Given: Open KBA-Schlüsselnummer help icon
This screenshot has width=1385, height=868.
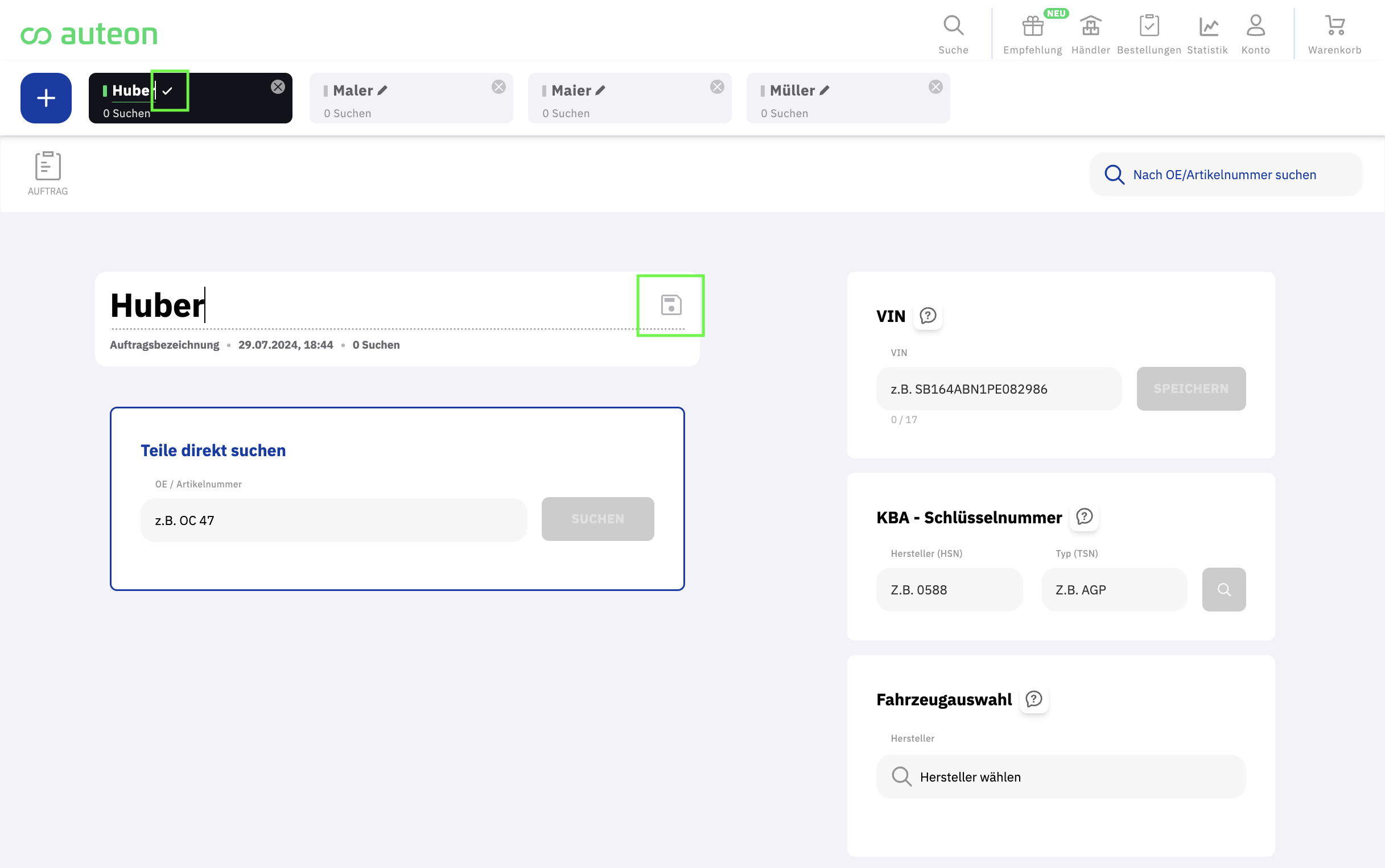Looking at the screenshot, I should pyautogui.click(x=1084, y=516).
